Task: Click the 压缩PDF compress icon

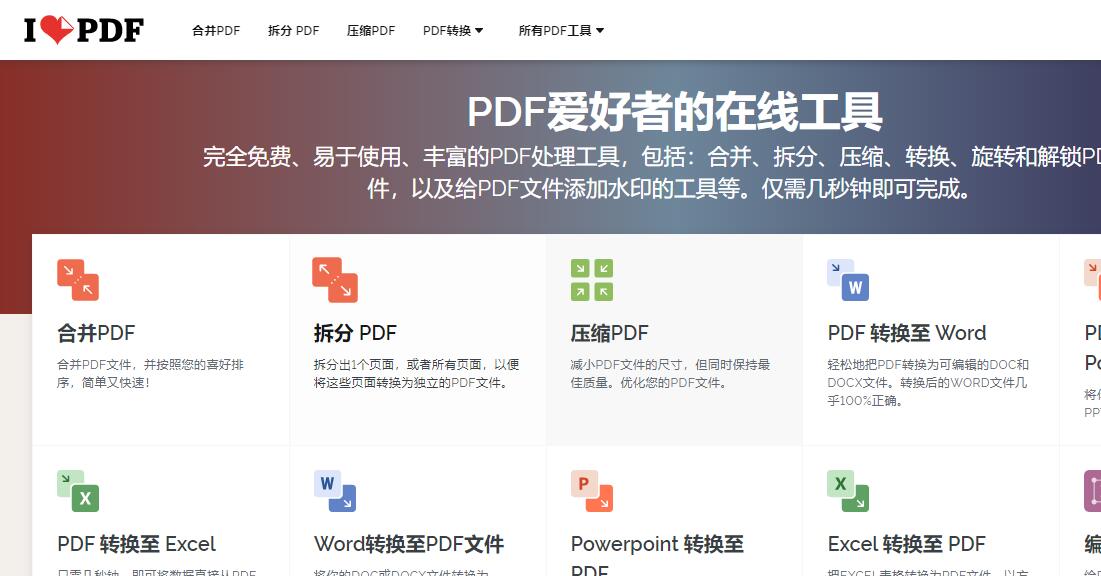Action: coord(592,280)
